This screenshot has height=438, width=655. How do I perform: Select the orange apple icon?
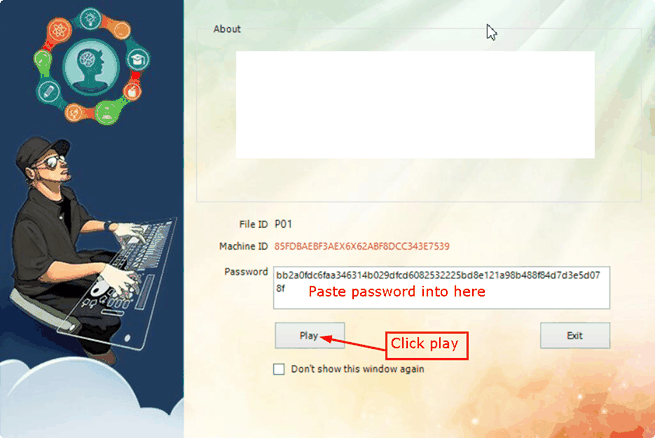tap(132, 91)
